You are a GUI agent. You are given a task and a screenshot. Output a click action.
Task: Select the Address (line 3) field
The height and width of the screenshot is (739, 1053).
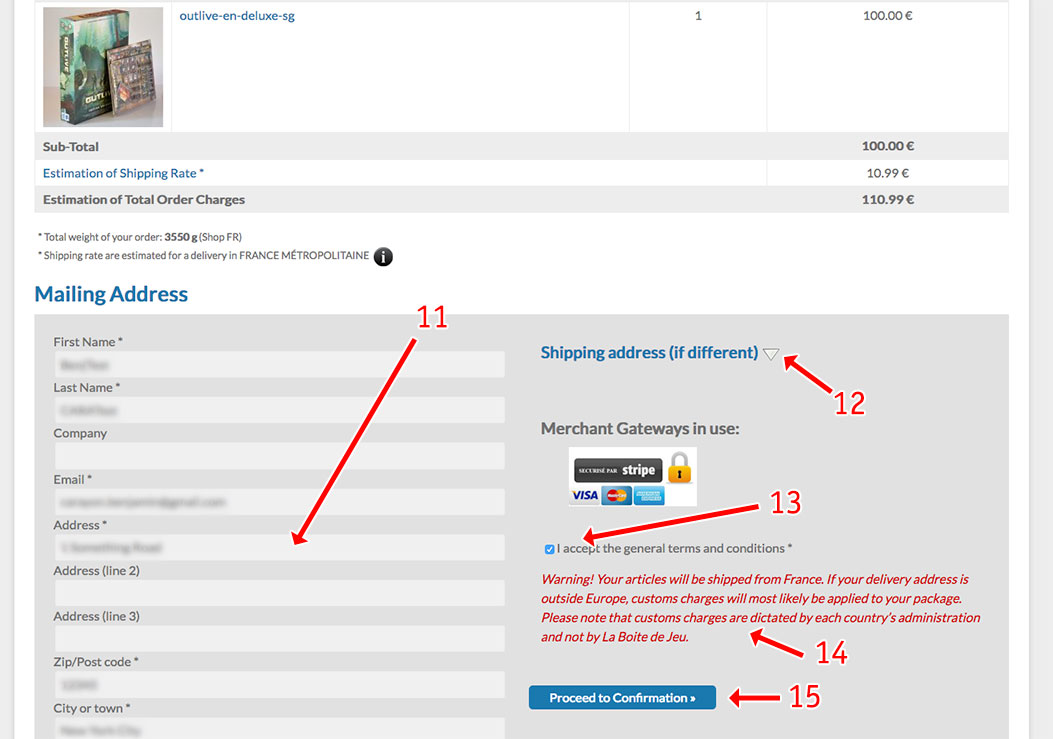[x=279, y=639]
